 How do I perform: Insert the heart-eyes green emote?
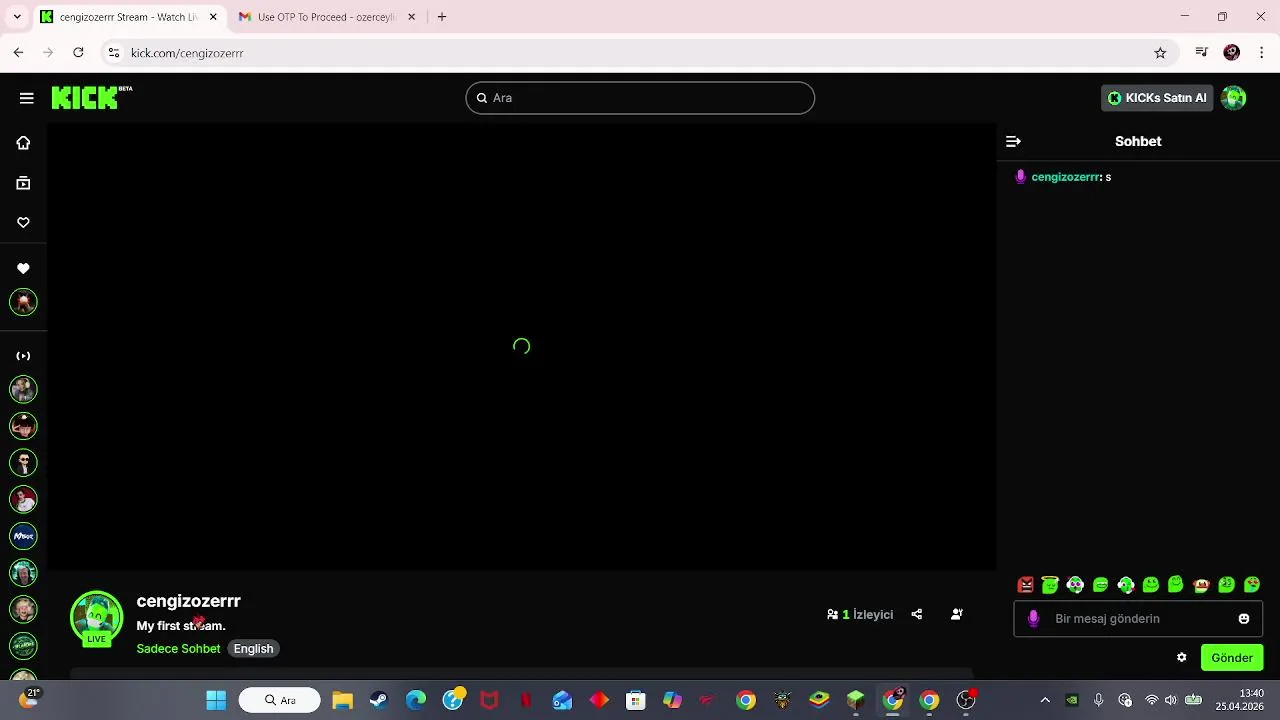pyautogui.click(x=1252, y=585)
